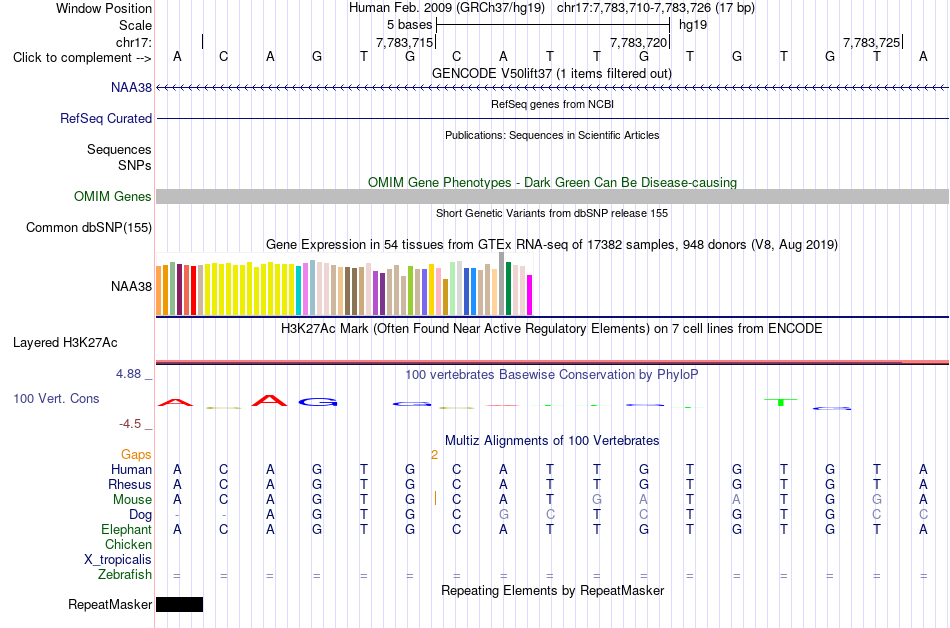Click '100 vertebrates Basewise Conservation by PhyloP' title
The width and height of the screenshot is (950, 628).
click(x=552, y=375)
